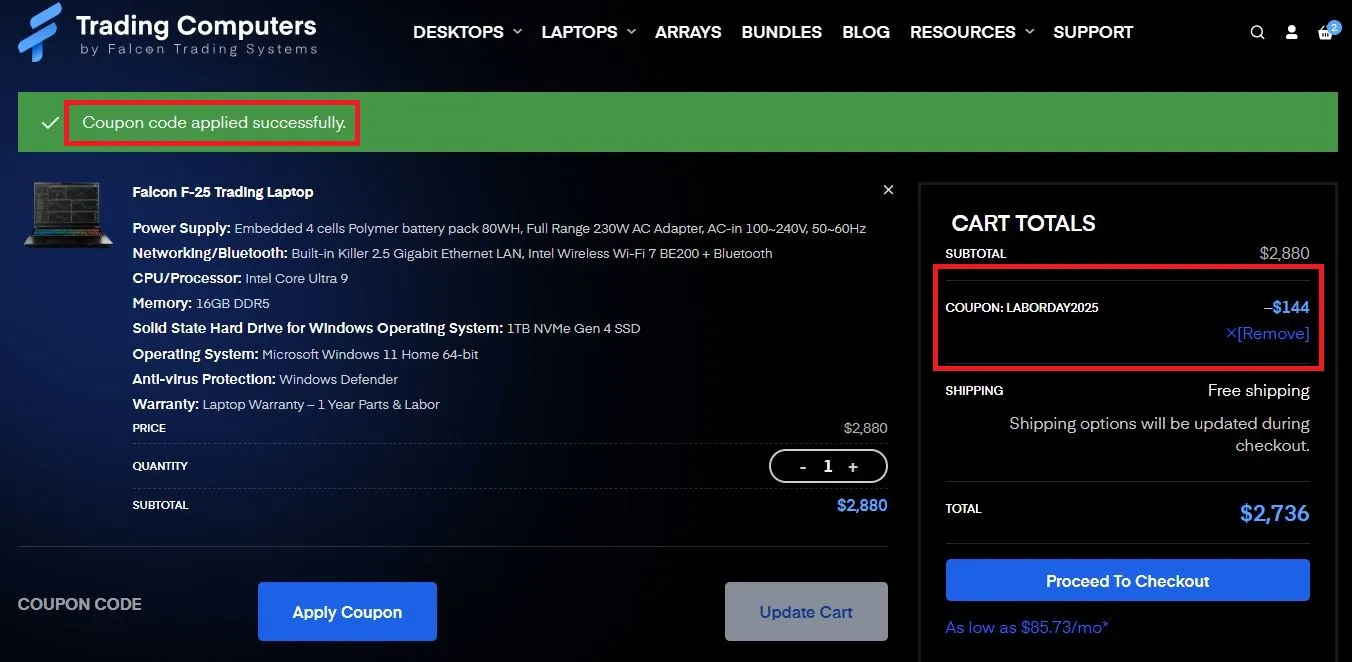Screen dimensions: 1352x662
Task: Select 'Laptop Warranty – 1 Year Parts & Labor'
Action: coord(321,405)
